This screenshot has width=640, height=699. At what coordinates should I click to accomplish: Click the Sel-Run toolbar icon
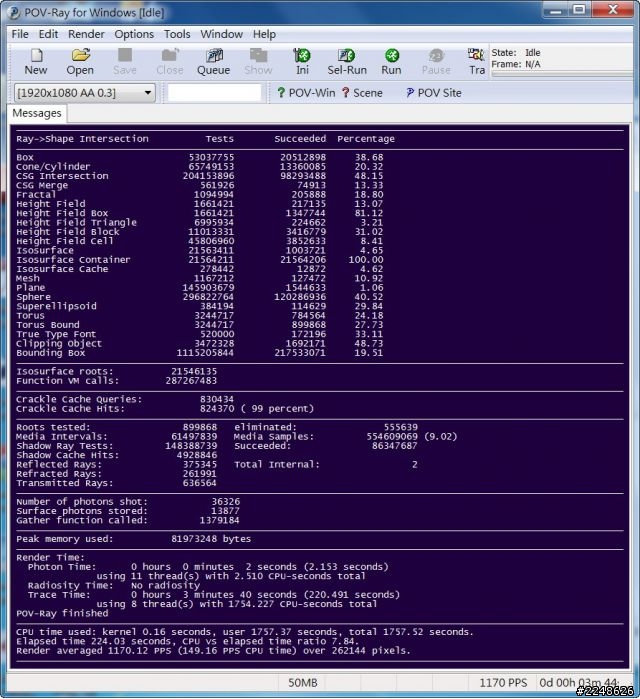pyautogui.click(x=347, y=62)
